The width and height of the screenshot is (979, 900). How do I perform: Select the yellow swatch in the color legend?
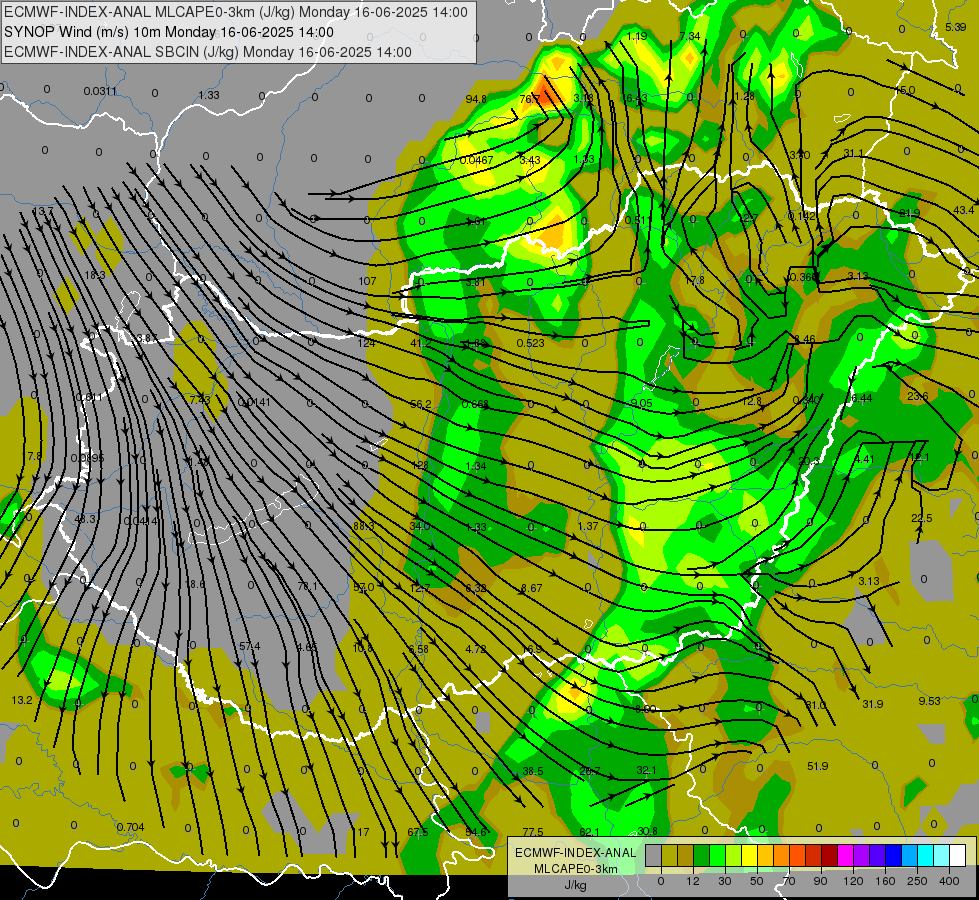tap(749, 856)
